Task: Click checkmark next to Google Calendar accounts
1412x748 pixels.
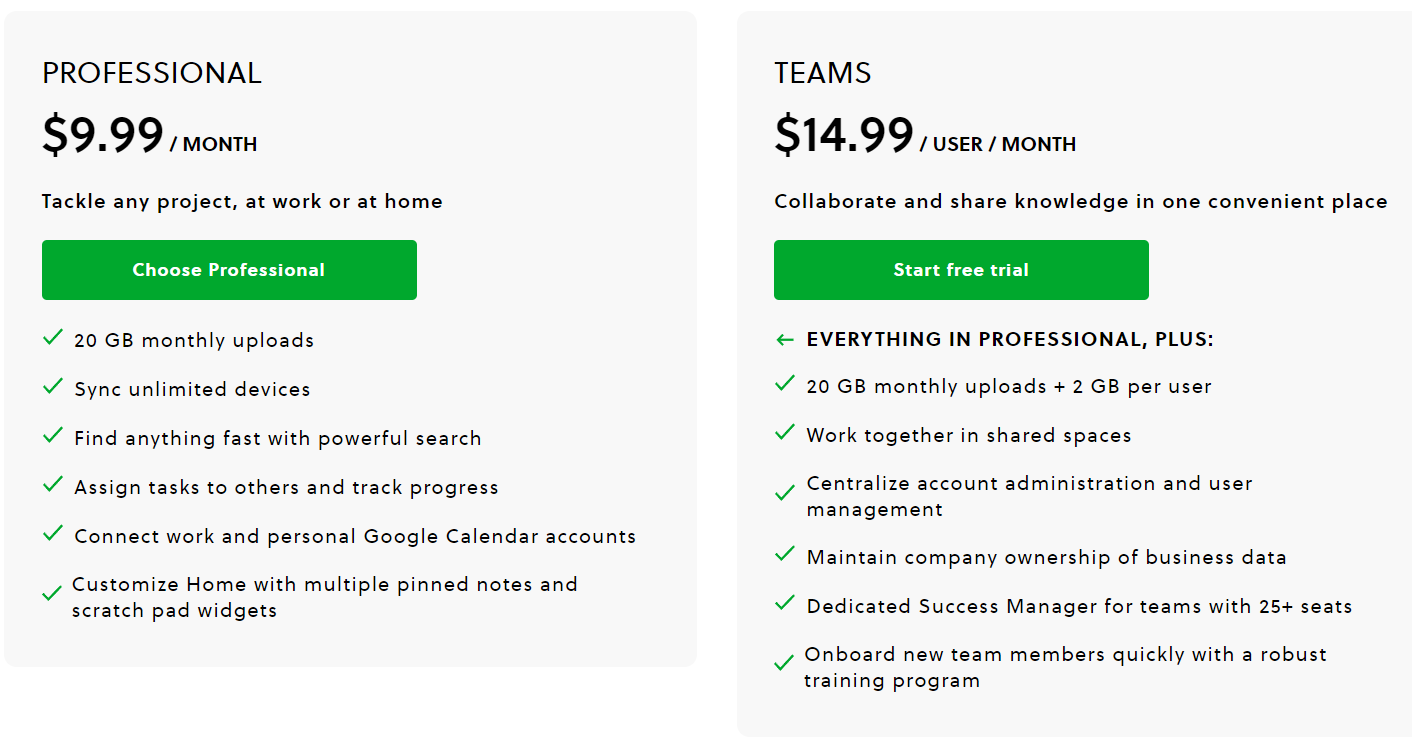Action: [53, 534]
